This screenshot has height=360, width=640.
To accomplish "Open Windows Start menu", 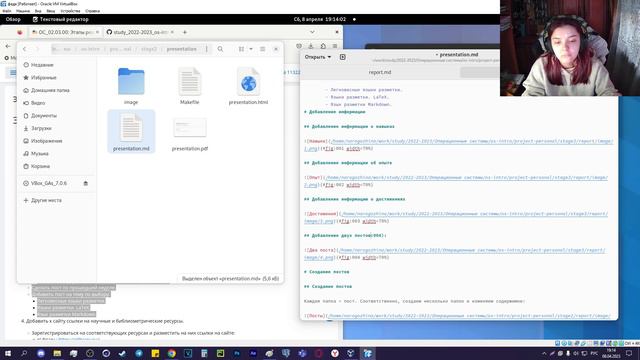I will pyautogui.click(x=8, y=353).
